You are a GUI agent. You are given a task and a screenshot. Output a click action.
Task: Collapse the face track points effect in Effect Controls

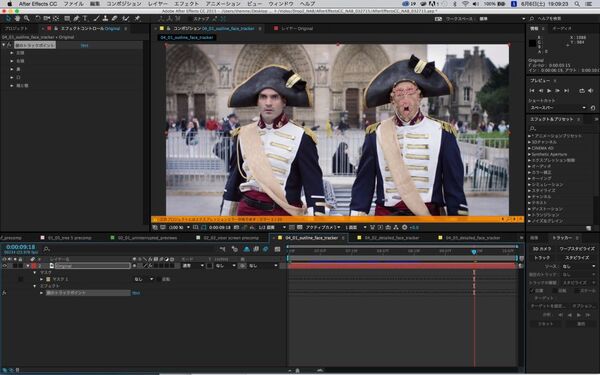tap(4, 45)
